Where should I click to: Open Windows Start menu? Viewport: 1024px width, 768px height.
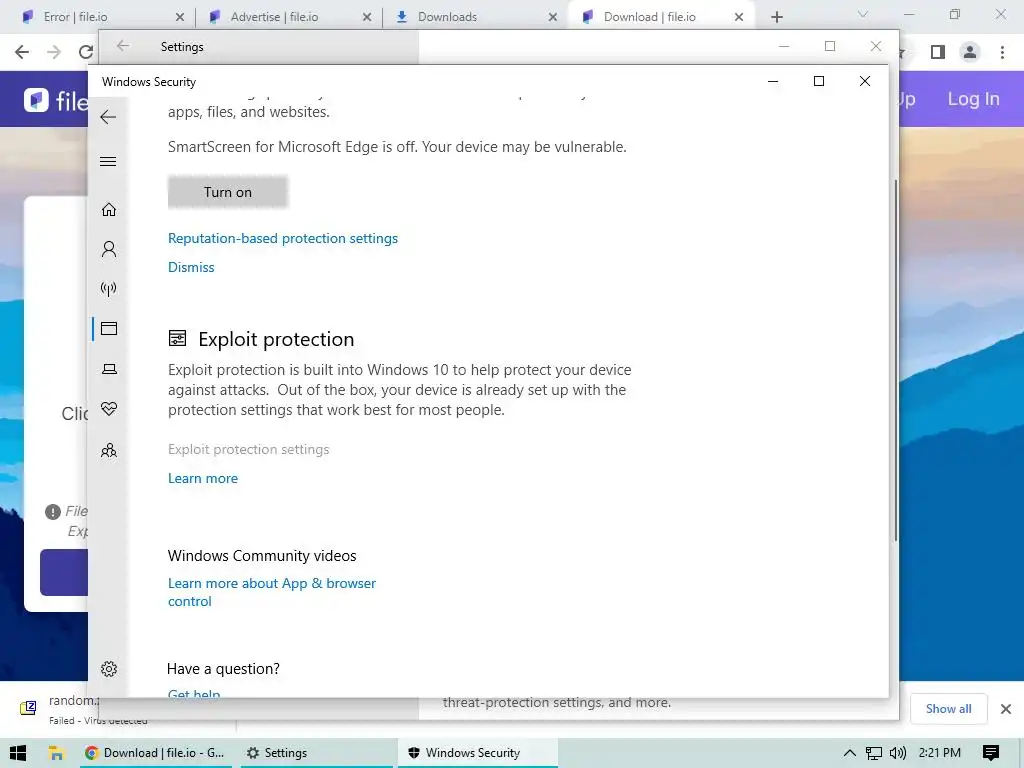(x=18, y=753)
